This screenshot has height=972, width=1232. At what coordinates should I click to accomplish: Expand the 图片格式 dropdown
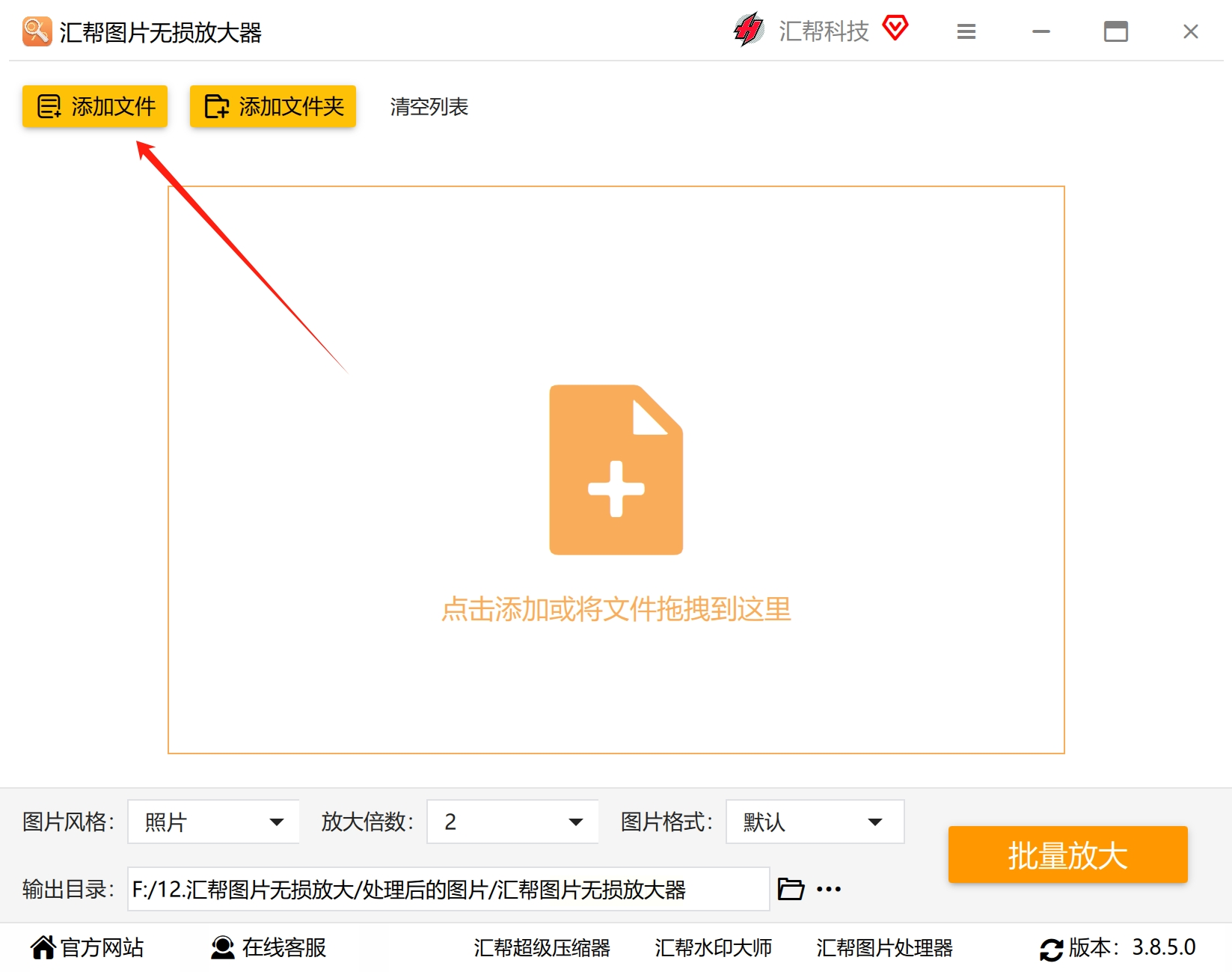click(x=815, y=822)
